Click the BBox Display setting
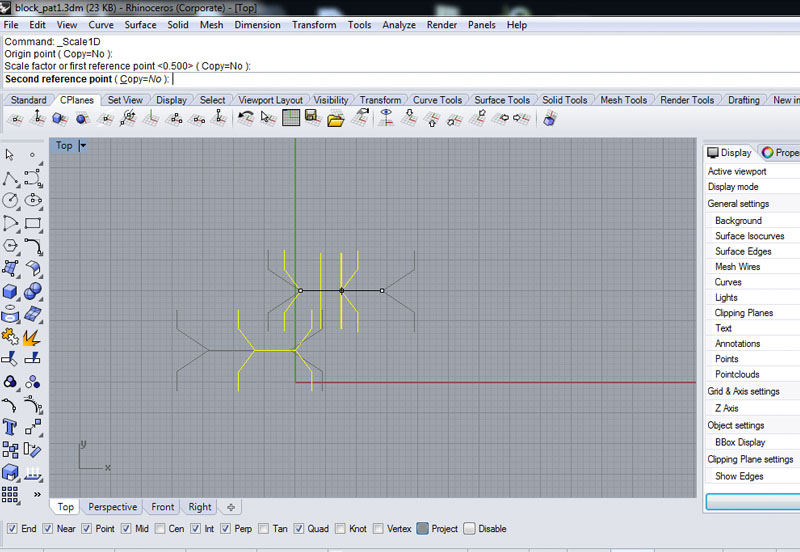This screenshot has width=800, height=552. [x=740, y=442]
